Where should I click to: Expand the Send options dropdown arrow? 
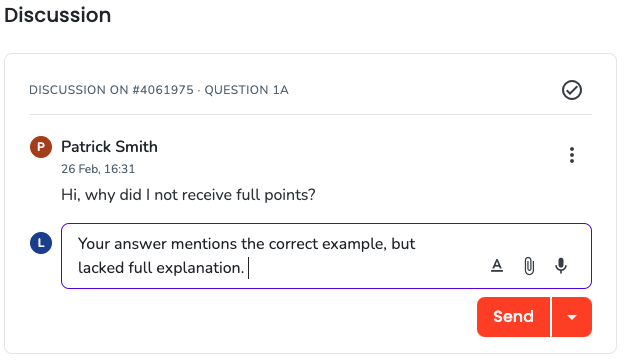(572, 317)
